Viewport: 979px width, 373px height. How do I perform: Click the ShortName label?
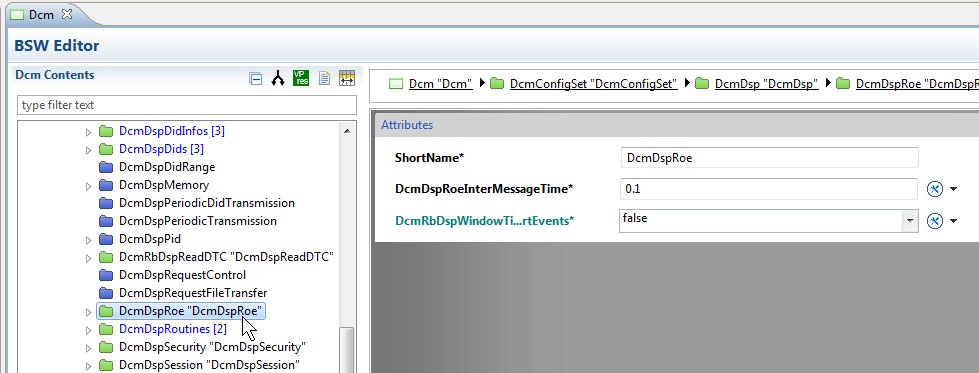tap(430, 157)
